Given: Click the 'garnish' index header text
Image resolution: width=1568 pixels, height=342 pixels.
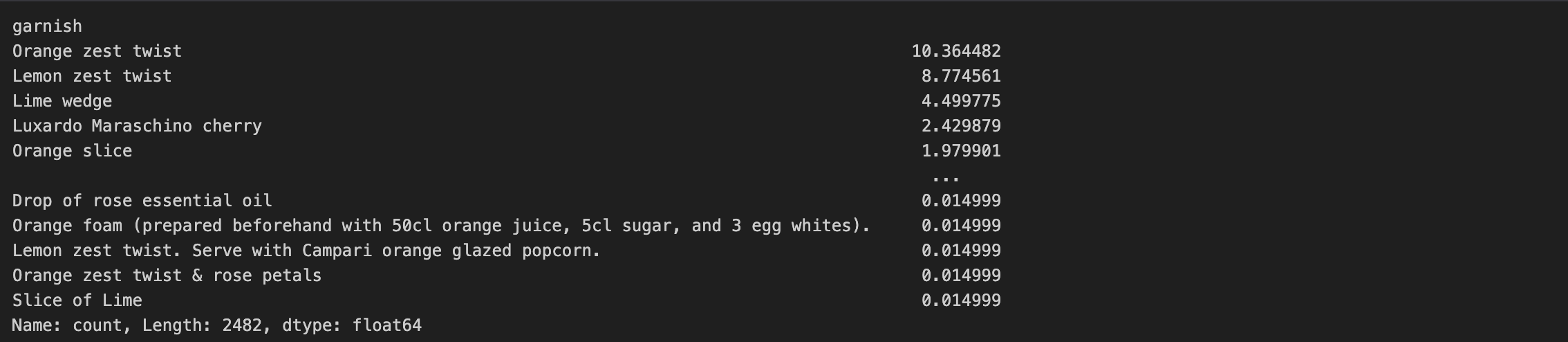Looking at the screenshot, I should click(47, 26).
